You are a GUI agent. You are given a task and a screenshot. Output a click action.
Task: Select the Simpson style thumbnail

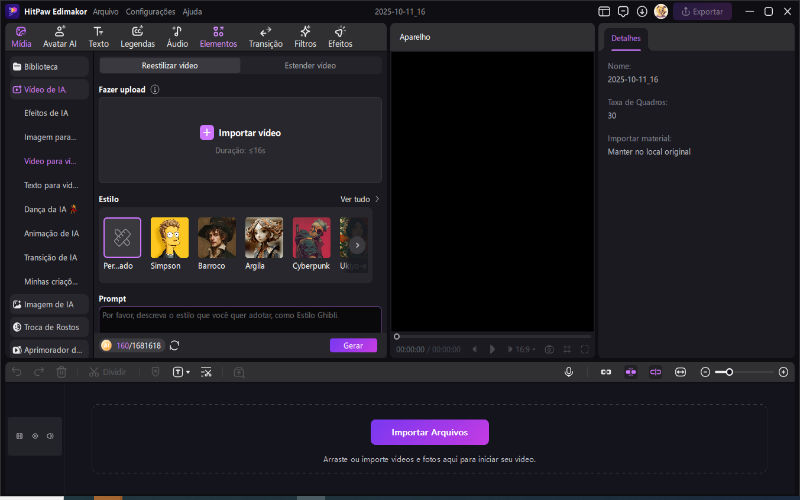(169, 238)
